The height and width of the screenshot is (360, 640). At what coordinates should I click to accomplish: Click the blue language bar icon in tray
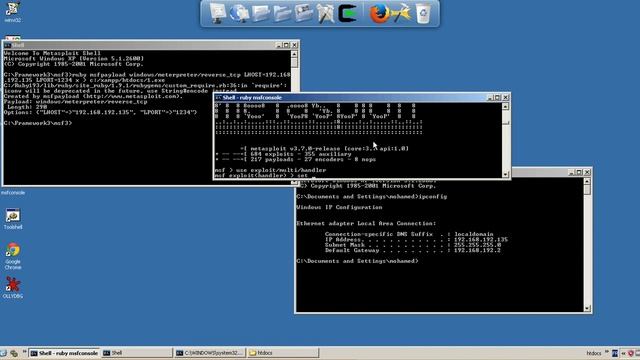click(615, 353)
